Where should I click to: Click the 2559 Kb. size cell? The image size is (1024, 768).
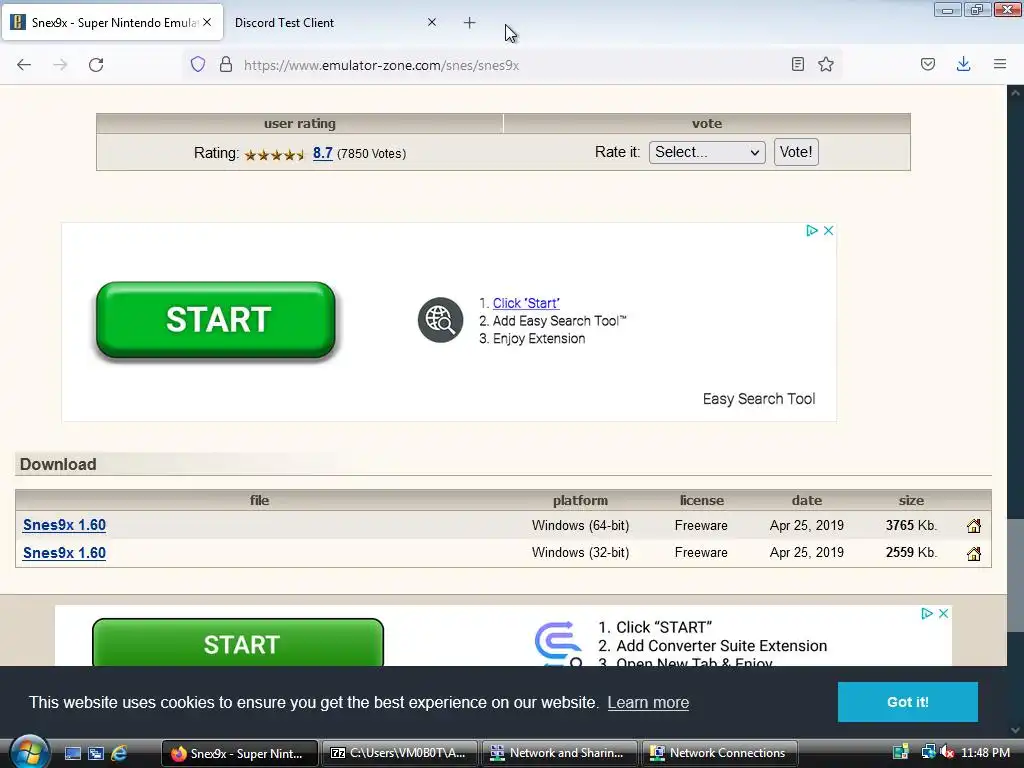911,552
